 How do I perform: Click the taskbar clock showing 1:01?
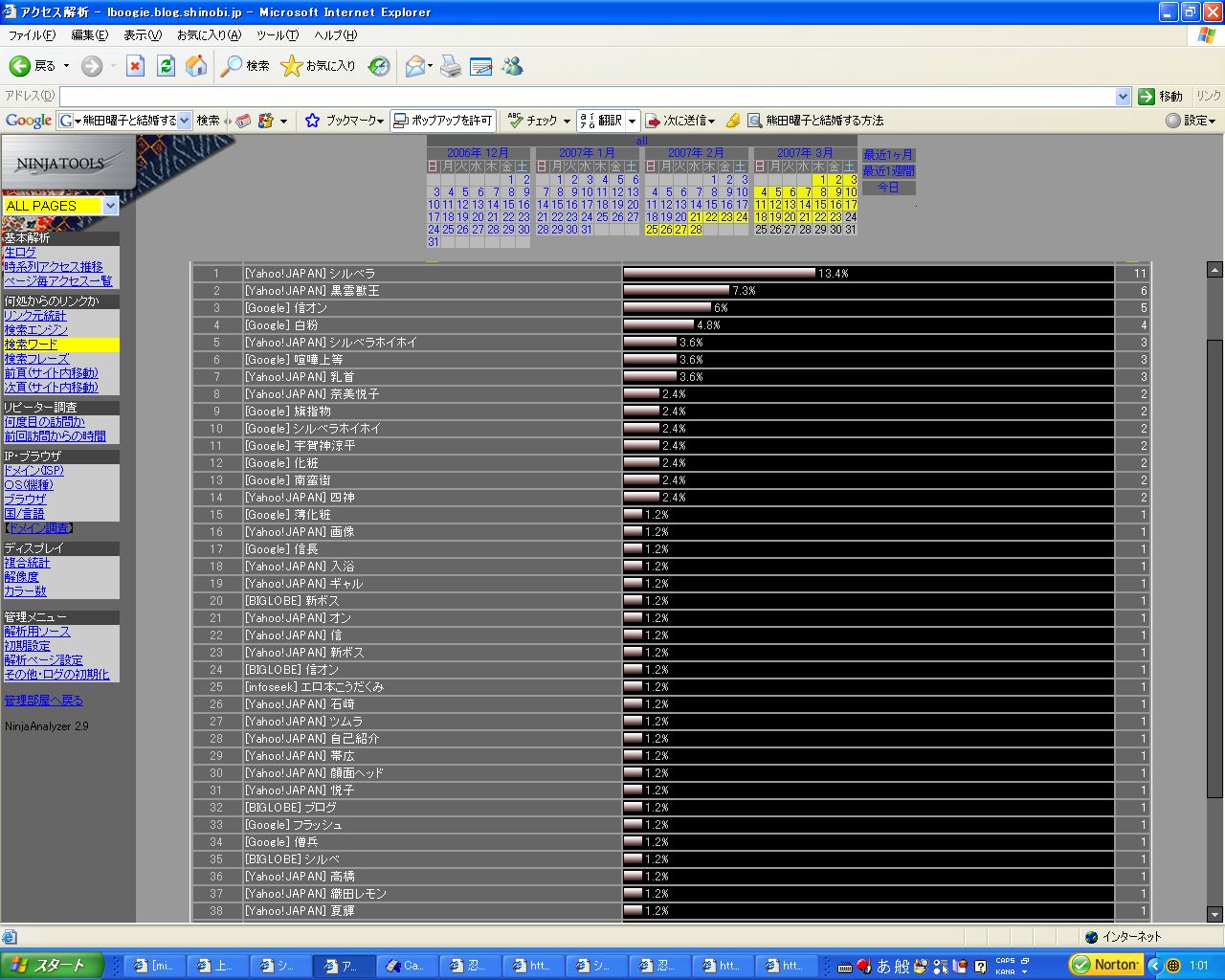coord(1199,966)
